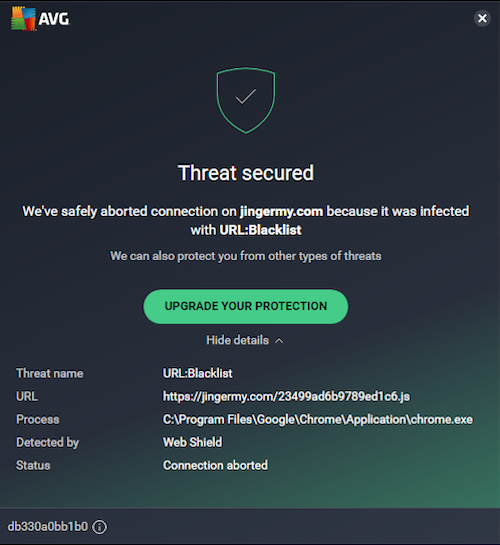The height and width of the screenshot is (545, 500).
Task: Click the Threat name label
Action: (50, 373)
